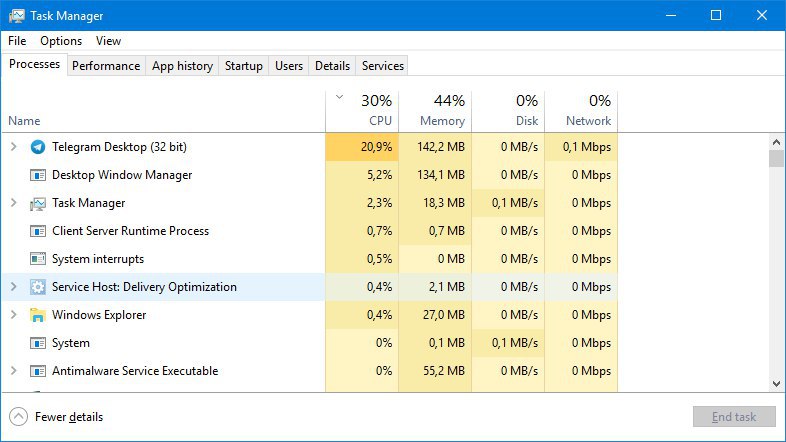Screen dimensions: 786x442
Task: Click the 55,2 MB memory value
Action: pos(444,371)
